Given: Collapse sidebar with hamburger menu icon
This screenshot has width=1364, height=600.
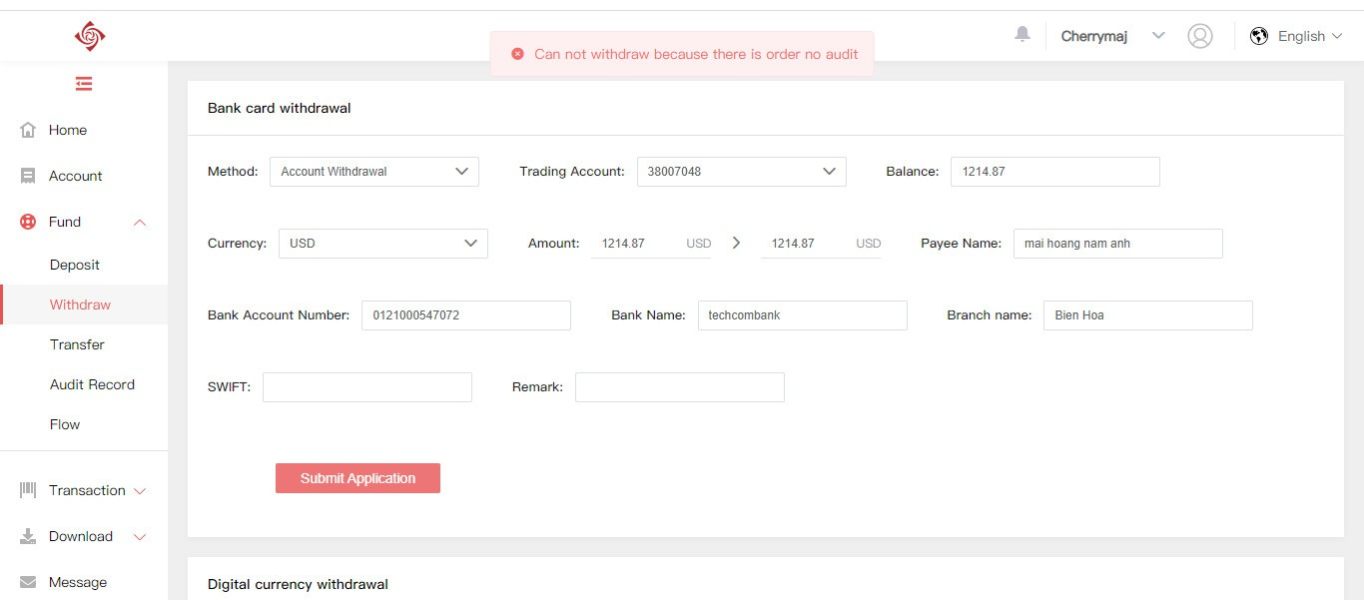Looking at the screenshot, I should click(84, 84).
